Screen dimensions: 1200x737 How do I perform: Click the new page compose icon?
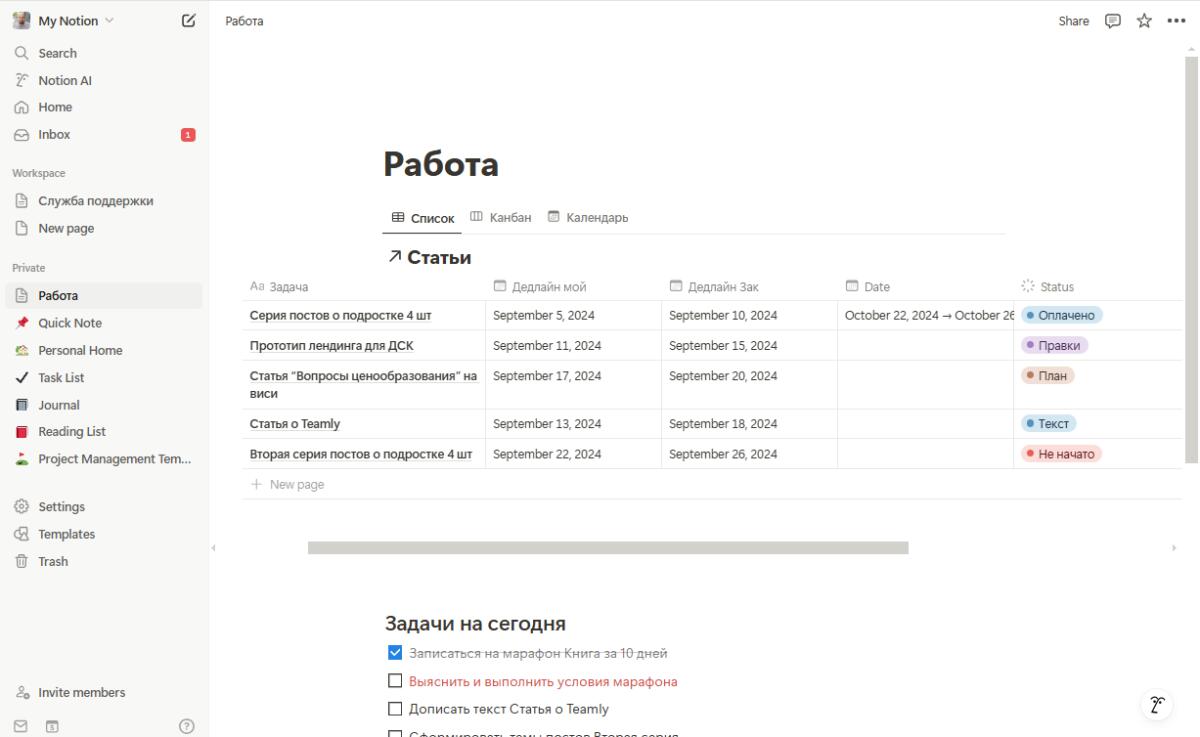(188, 21)
